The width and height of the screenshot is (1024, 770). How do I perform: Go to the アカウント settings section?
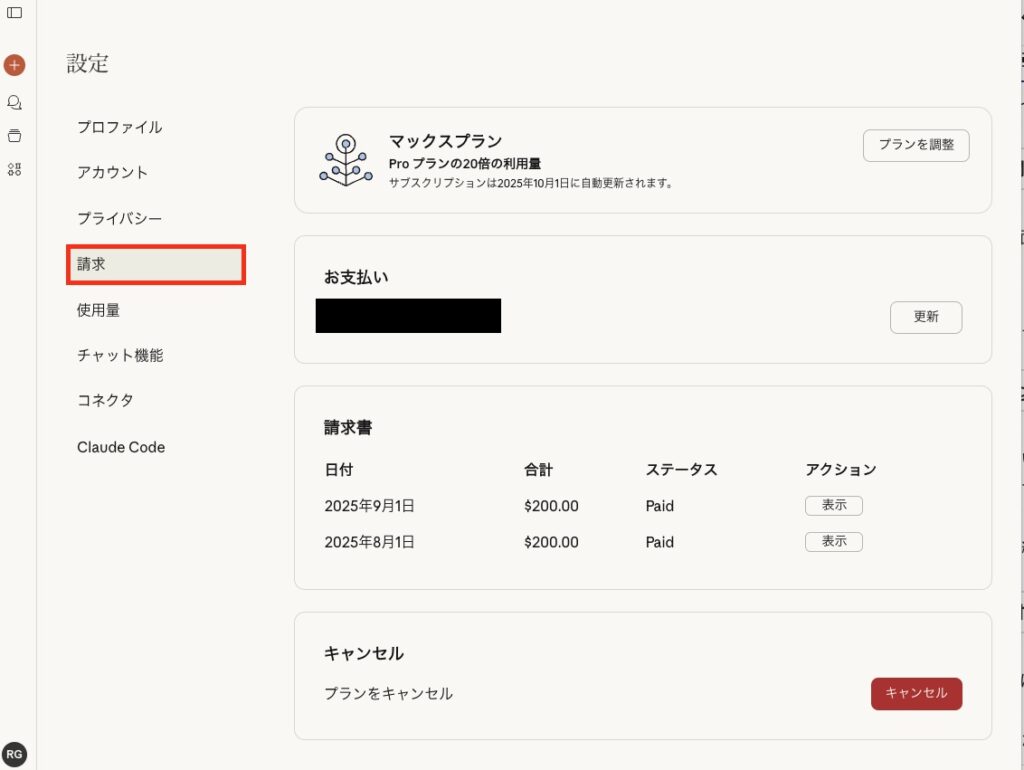(112, 172)
